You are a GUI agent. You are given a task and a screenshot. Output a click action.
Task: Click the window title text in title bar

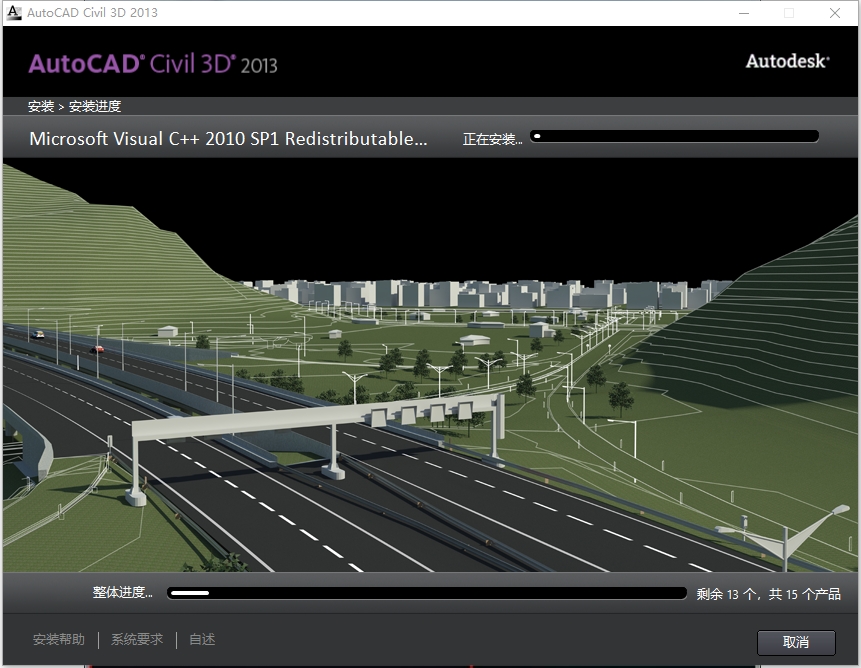pos(92,13)
